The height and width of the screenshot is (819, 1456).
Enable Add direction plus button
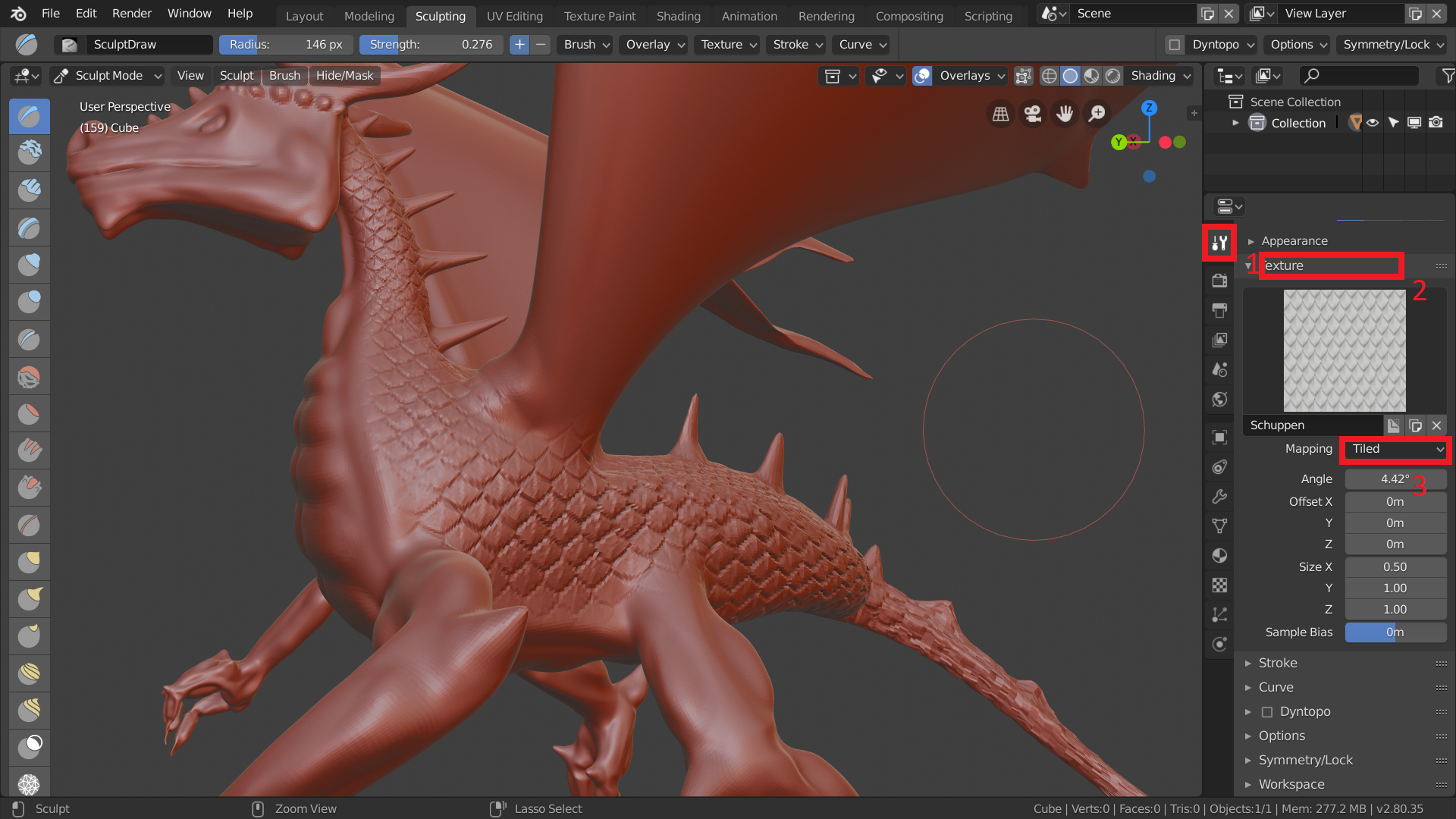(519, 45)
